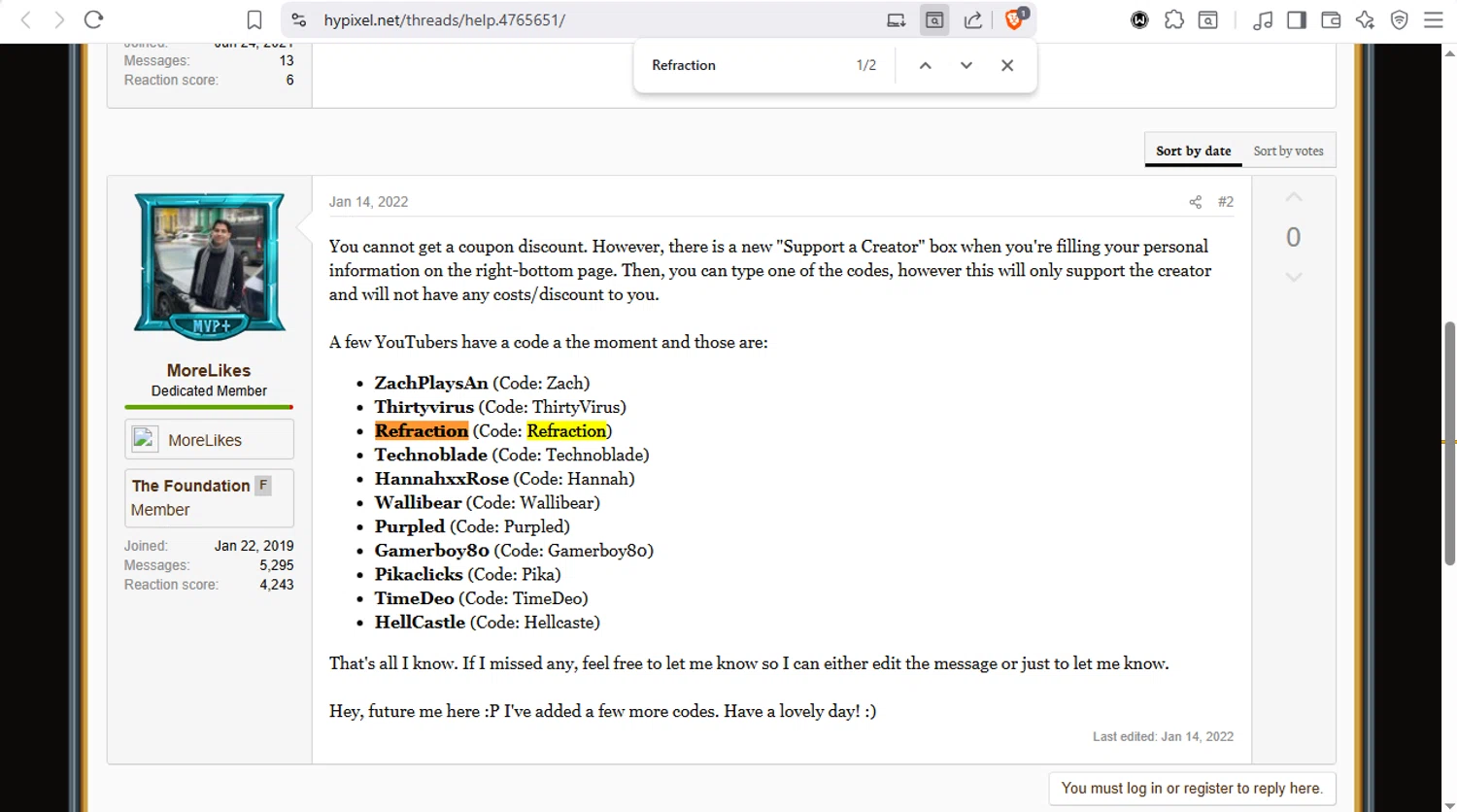The image size is (1457, 812).
Task: Click the page vertical scrollbar thumb
Action: pos(1449,442)
